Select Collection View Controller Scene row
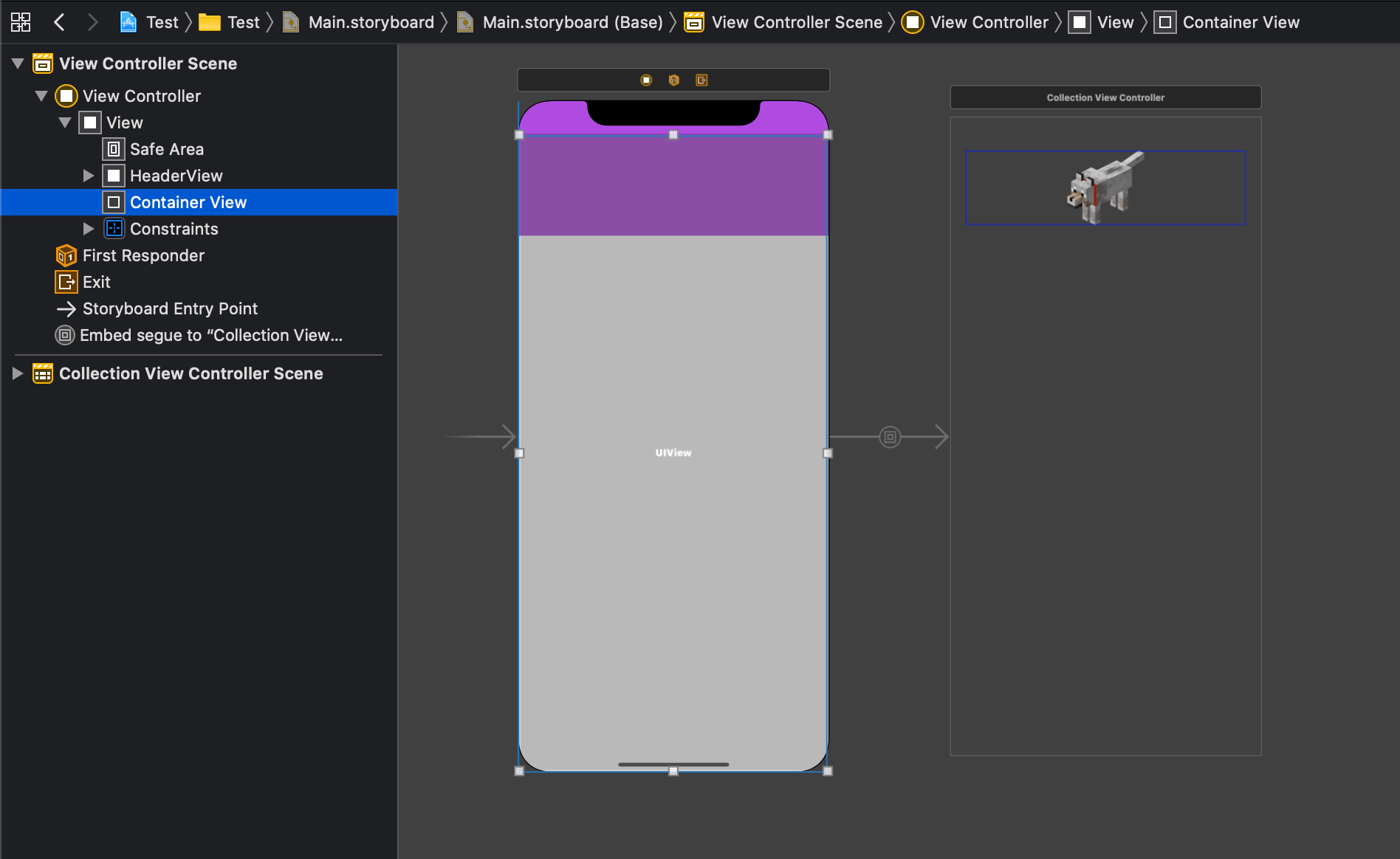Image resolution: width=1400 pixels, height=859 pixels. tap(199, 373)
